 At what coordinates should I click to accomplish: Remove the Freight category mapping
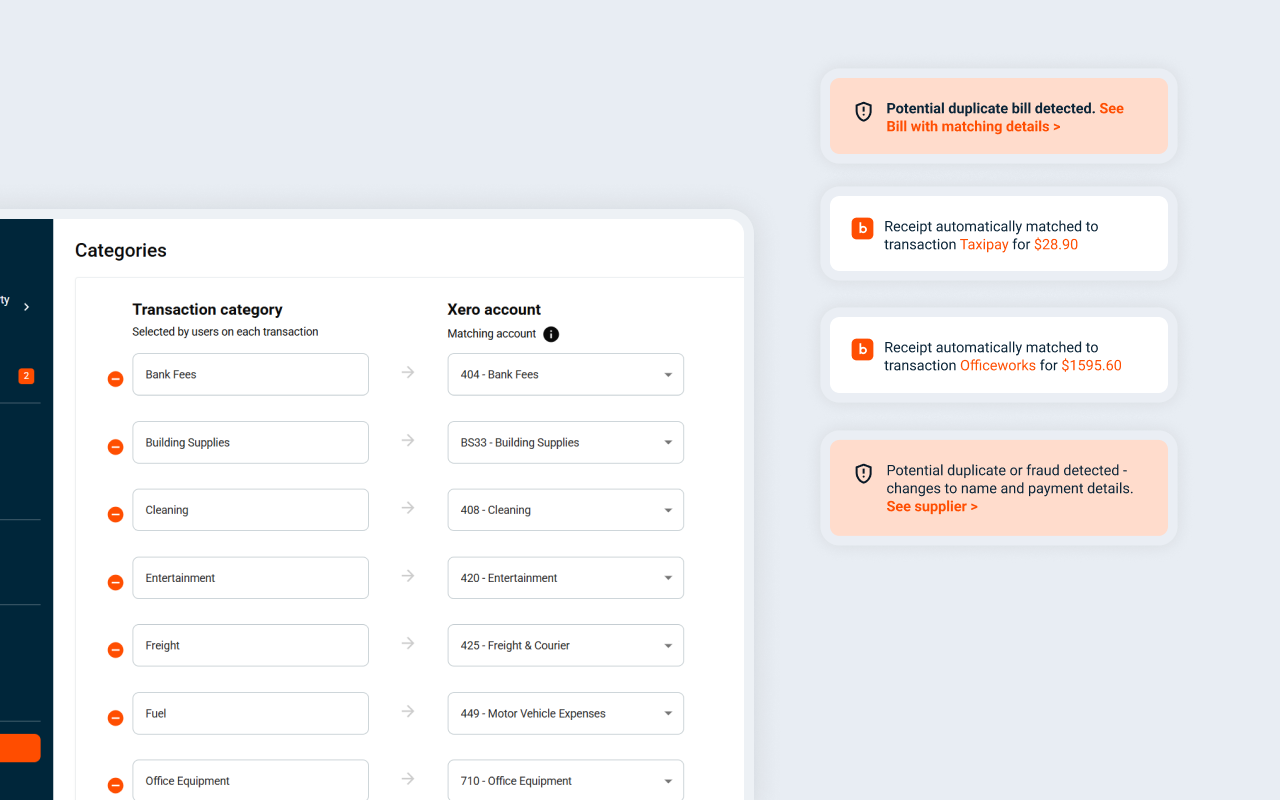(115, 649)
